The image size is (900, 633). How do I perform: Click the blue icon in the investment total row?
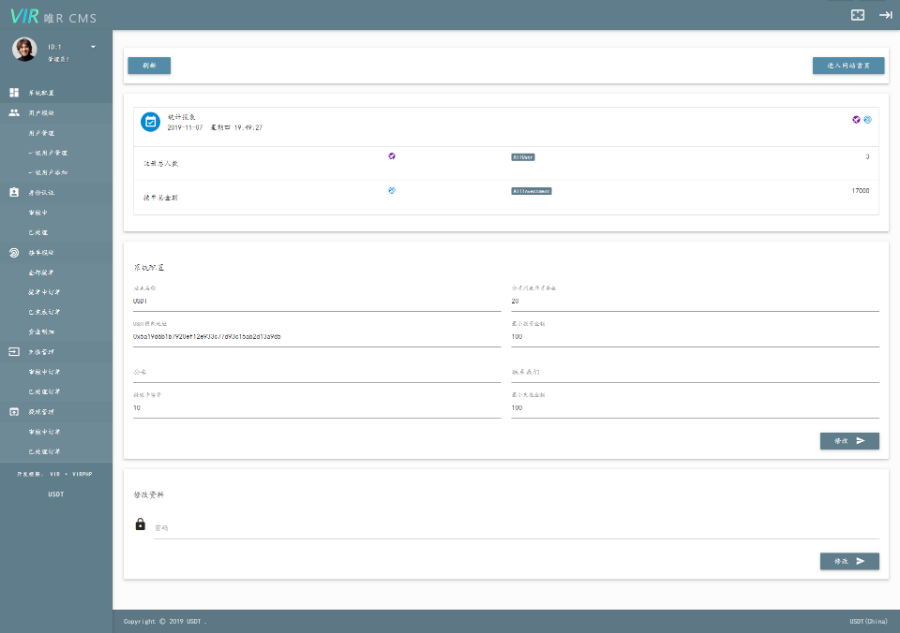392,190
